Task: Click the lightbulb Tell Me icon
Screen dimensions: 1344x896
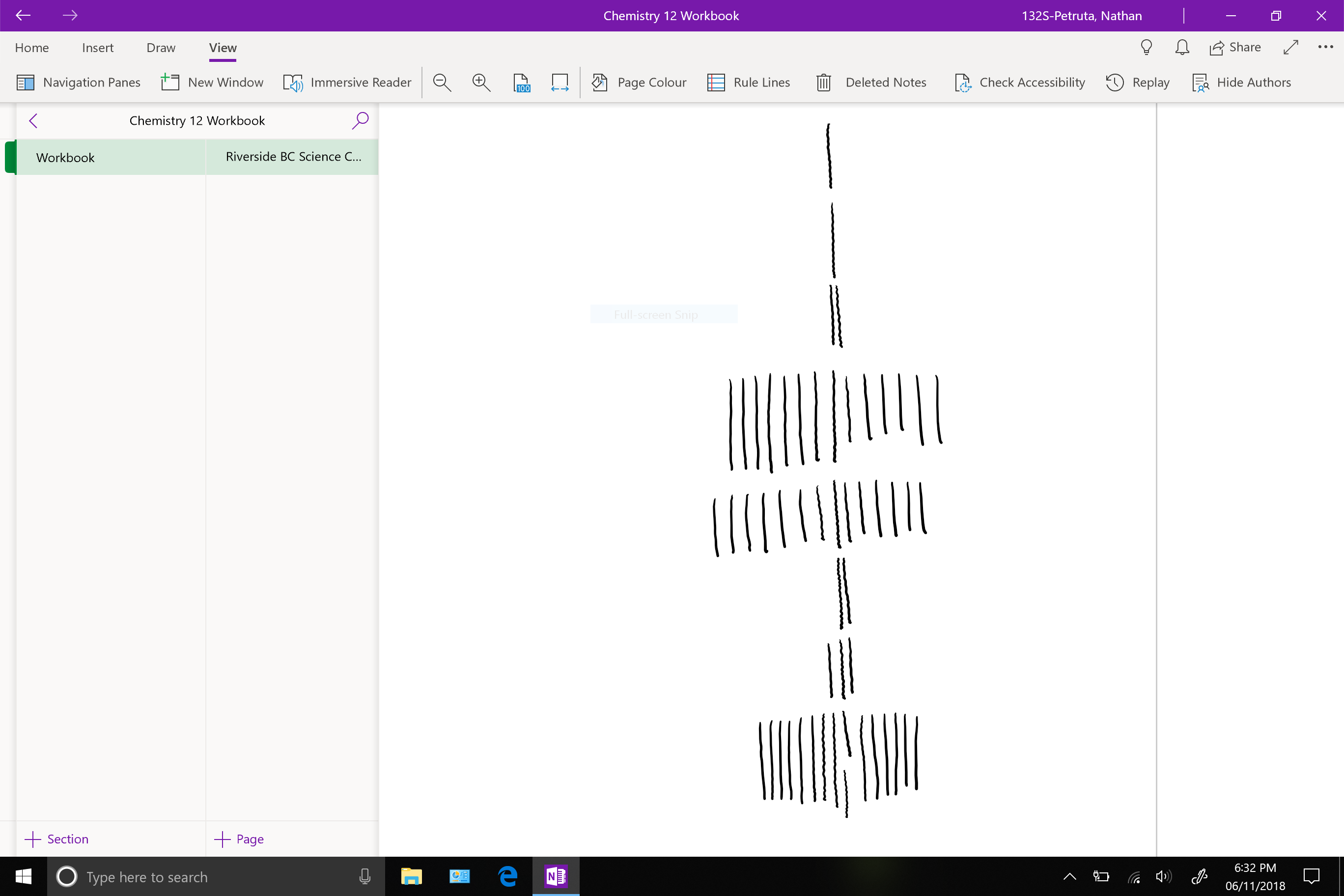Action: pyautogui.click(x=1146, y=48)
